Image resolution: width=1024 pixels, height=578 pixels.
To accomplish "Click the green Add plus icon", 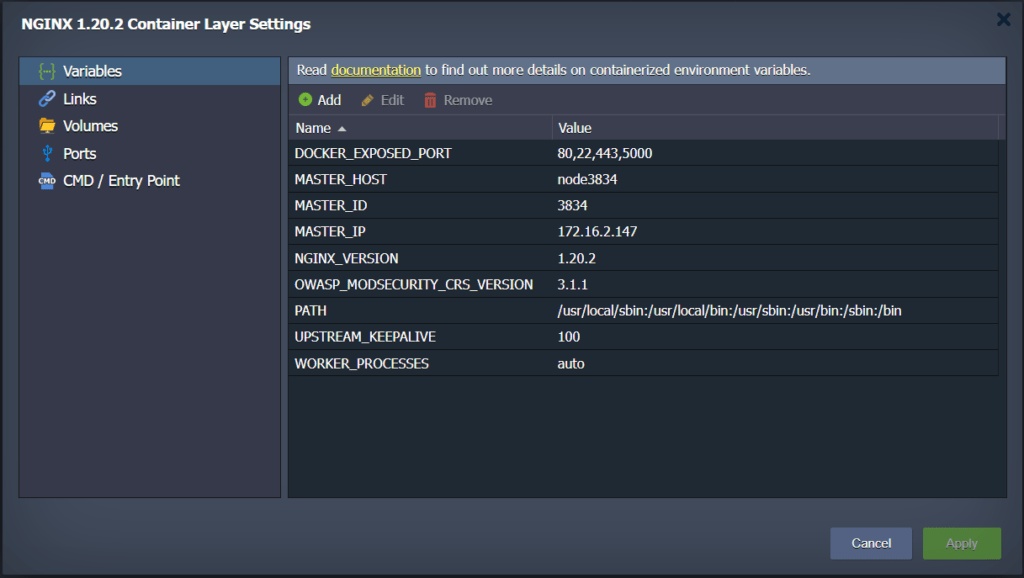I will point(305,100).
